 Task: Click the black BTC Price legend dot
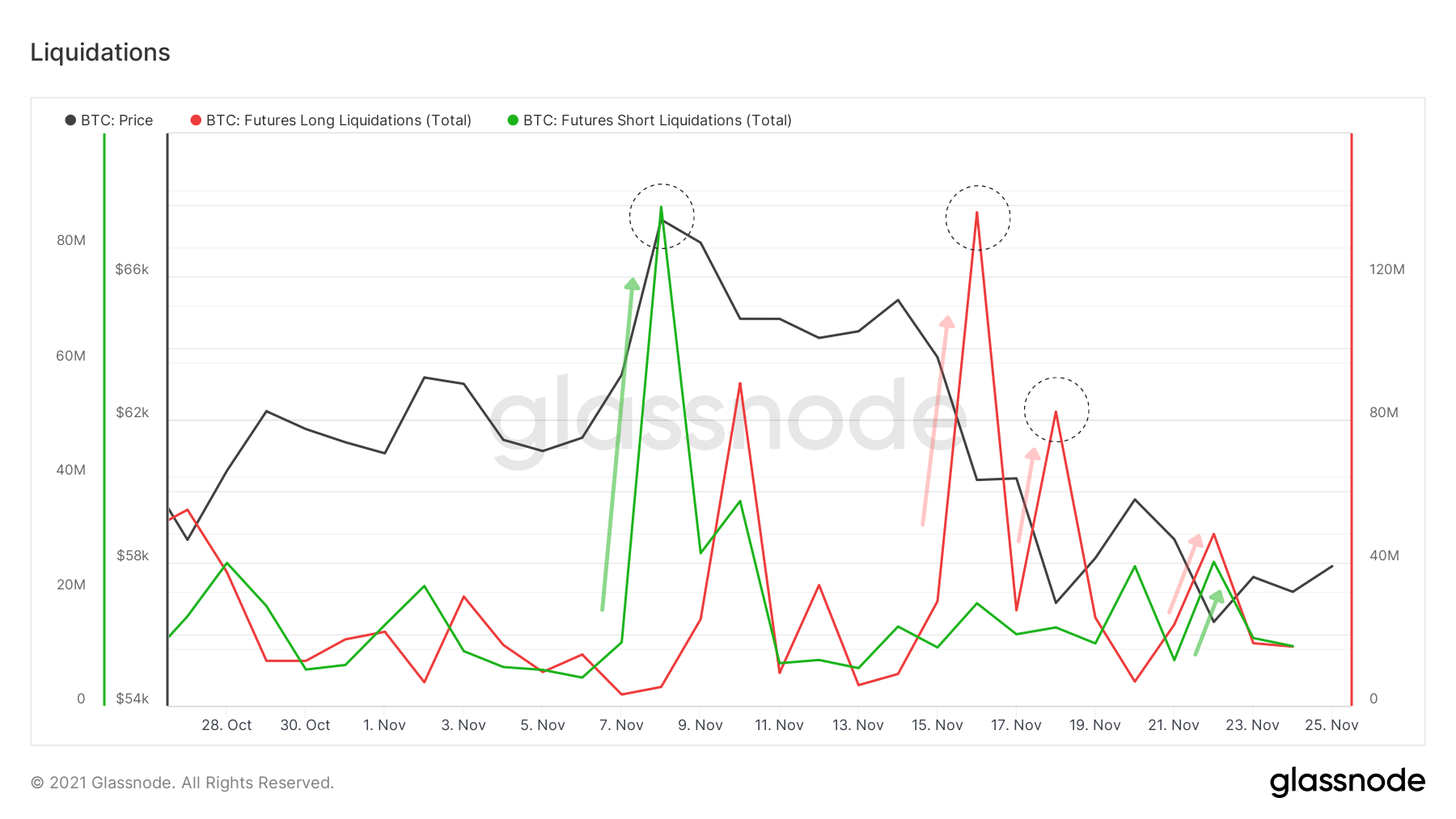point(70,120)
